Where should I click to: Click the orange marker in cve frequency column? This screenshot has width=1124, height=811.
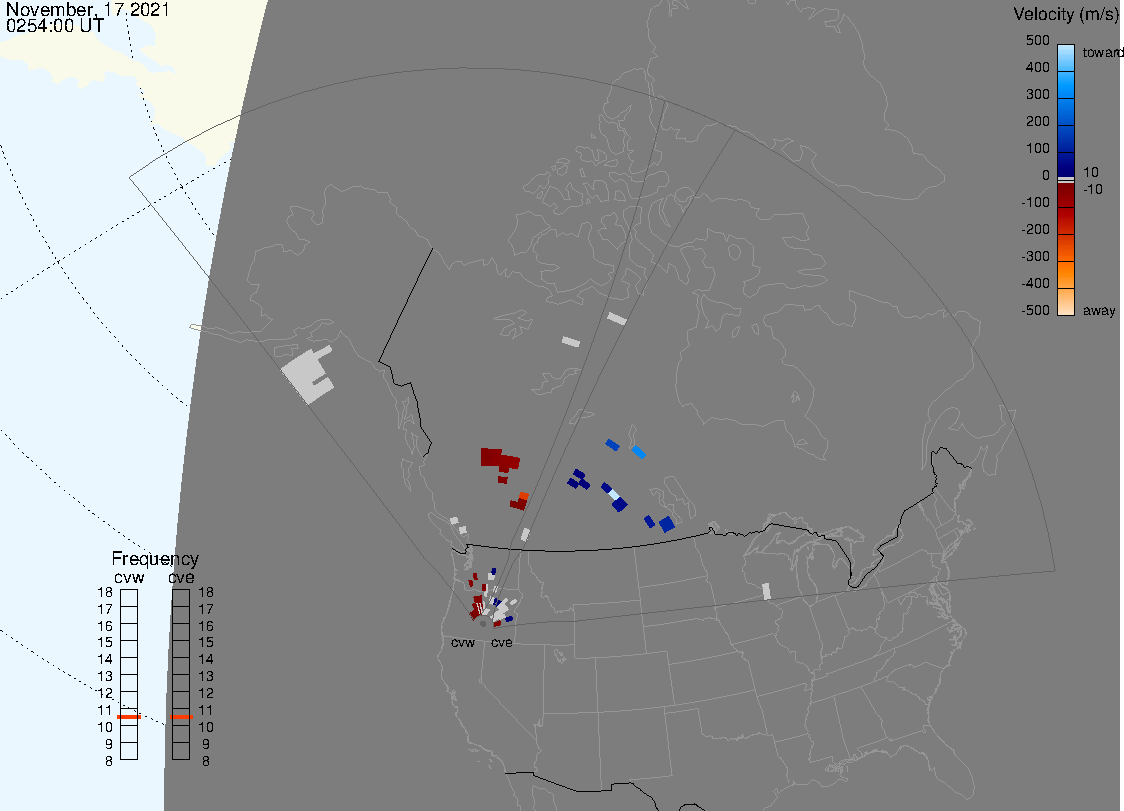pos(181,717)
